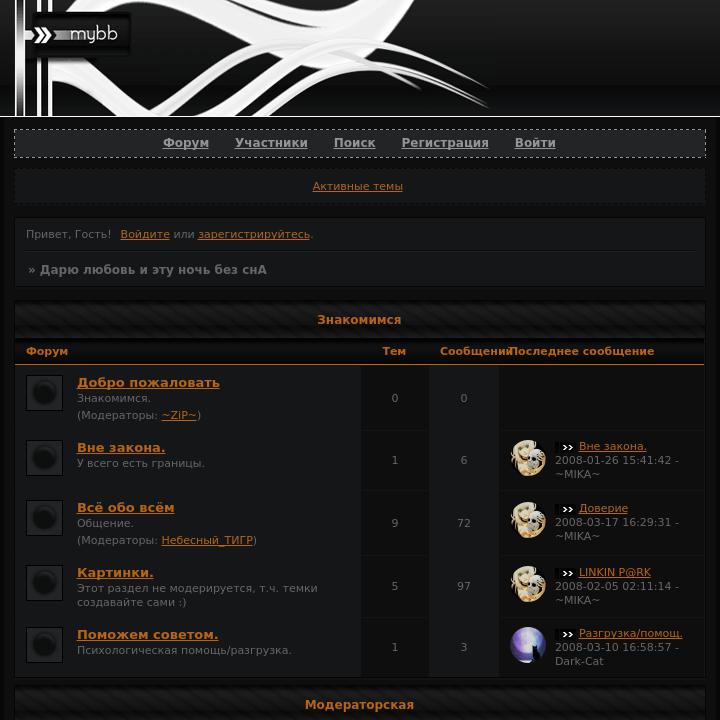Open Dark-Cat's avatar in Поможем советом row
This screenshot has height=720, width=720.
(x=528, y=645)
